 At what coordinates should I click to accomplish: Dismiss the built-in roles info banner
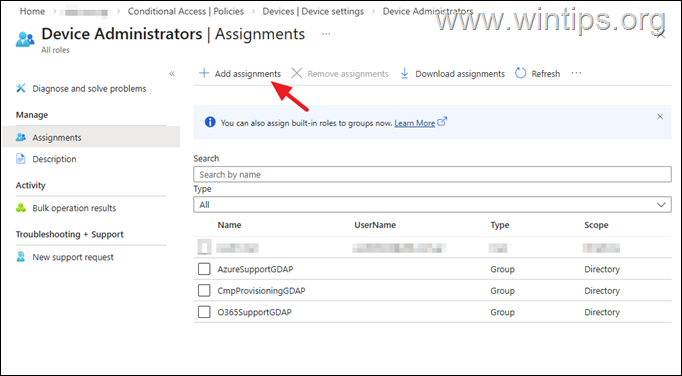660,117
